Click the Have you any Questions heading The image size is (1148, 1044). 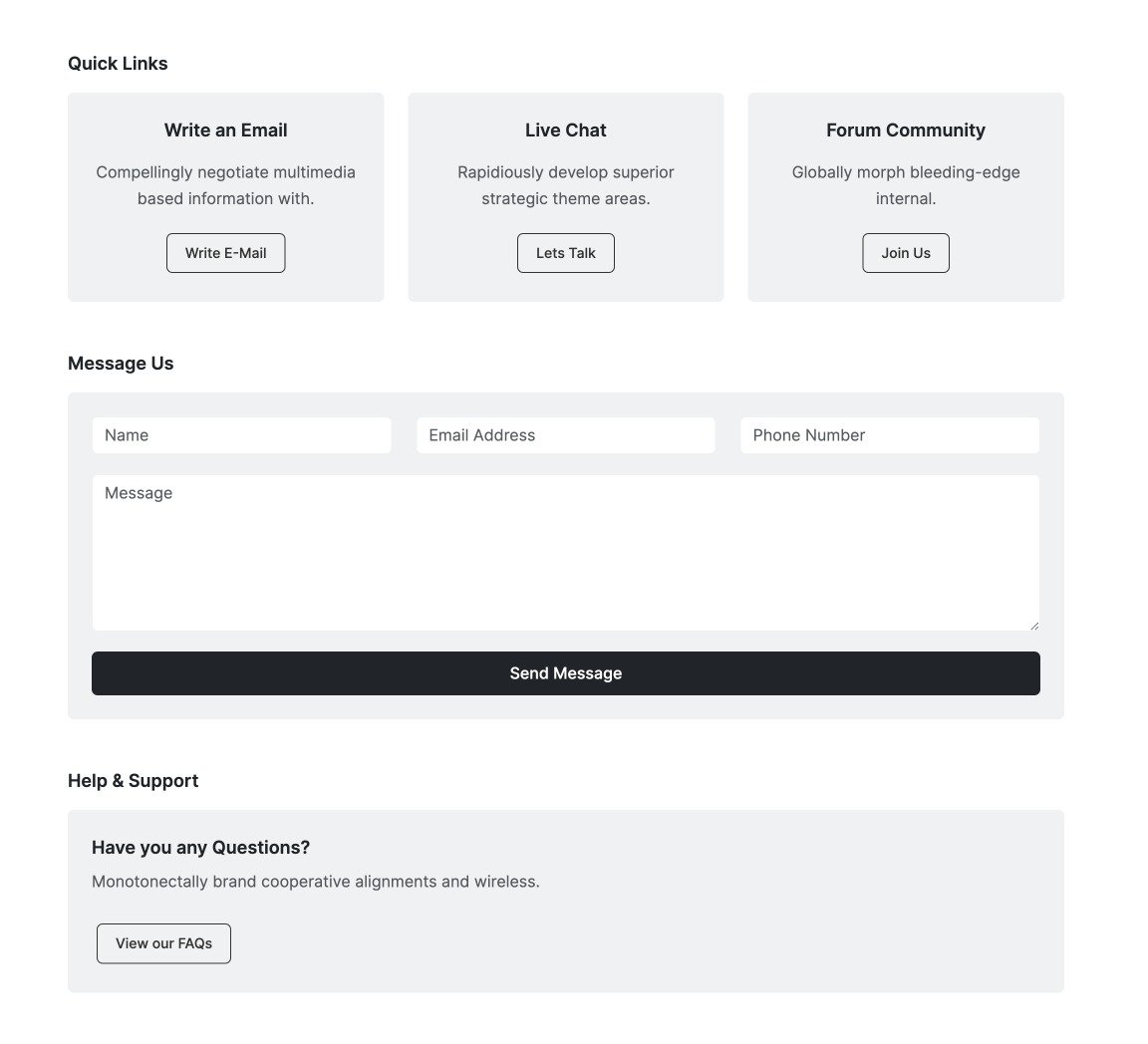pyautogui.click(x=200, y=847)
